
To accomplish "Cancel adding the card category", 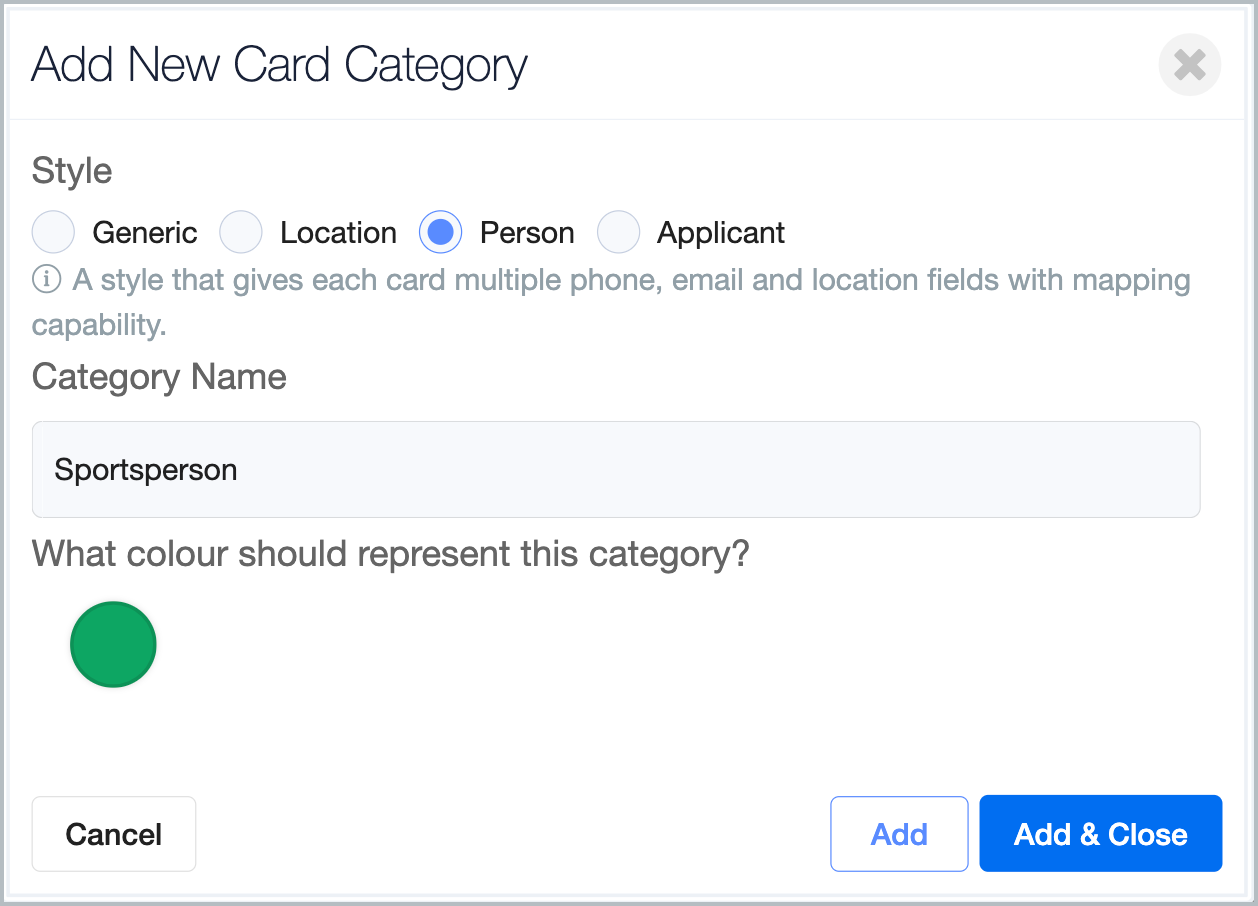I will [x=114, y=834].
